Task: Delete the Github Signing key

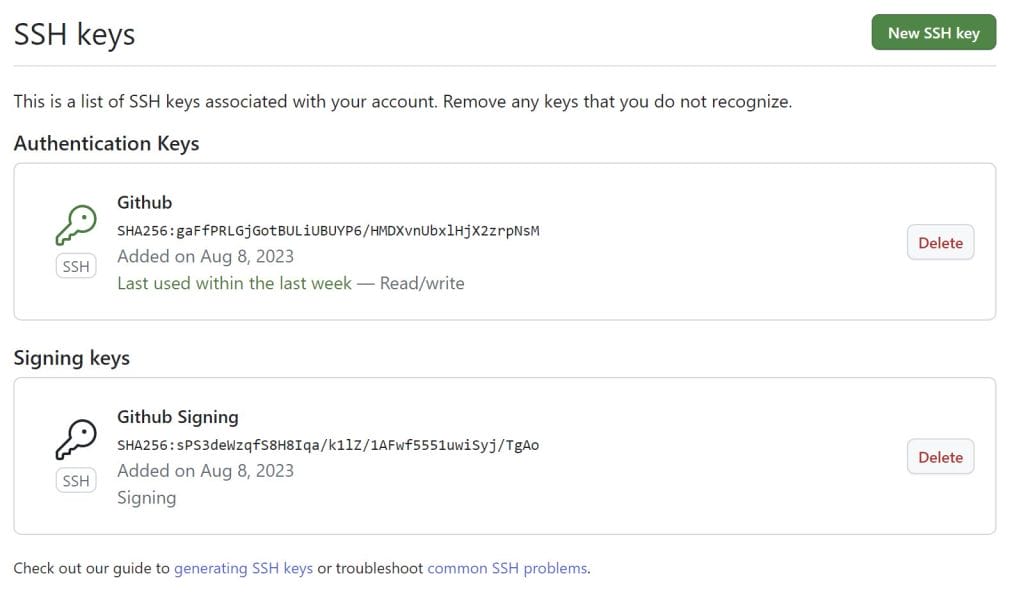Action: pyautogui.click(x=940, y=457)
